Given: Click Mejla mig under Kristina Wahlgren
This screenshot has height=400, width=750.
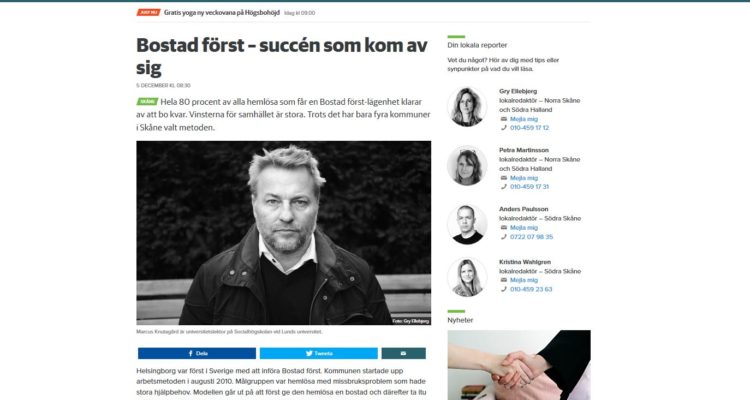Looking at the screenshot, I should (x=524, y=280).
